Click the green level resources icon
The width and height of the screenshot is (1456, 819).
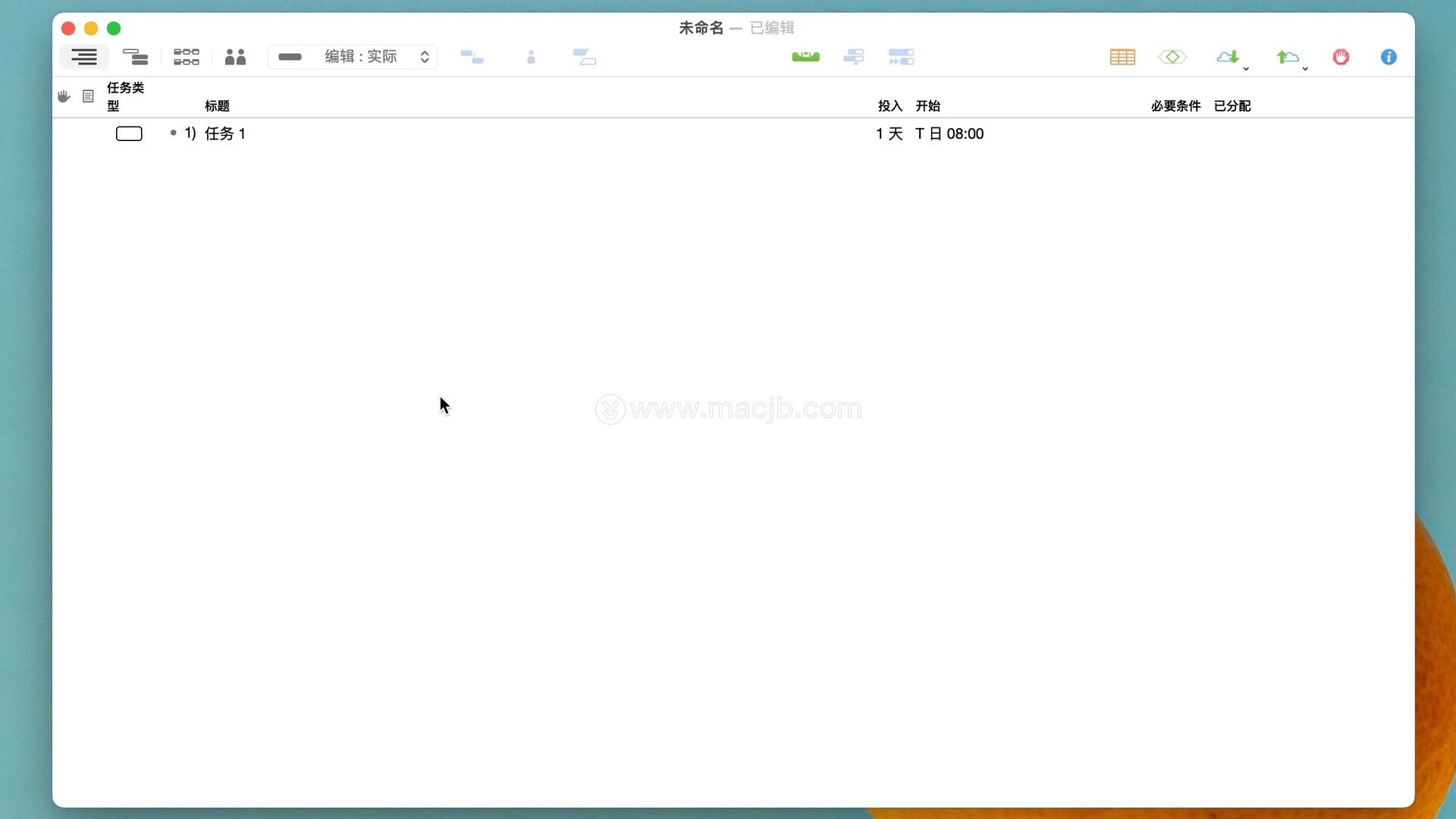click(x=805, y=57)
